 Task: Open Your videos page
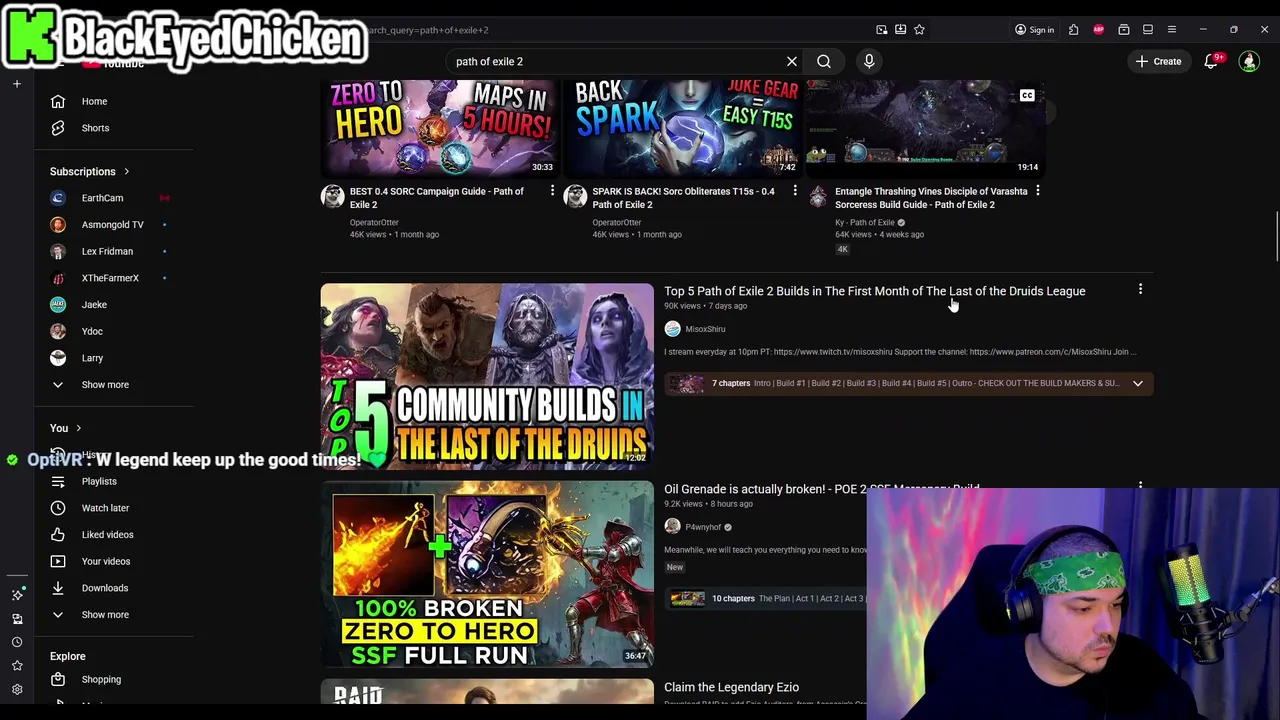coord(106,561)
